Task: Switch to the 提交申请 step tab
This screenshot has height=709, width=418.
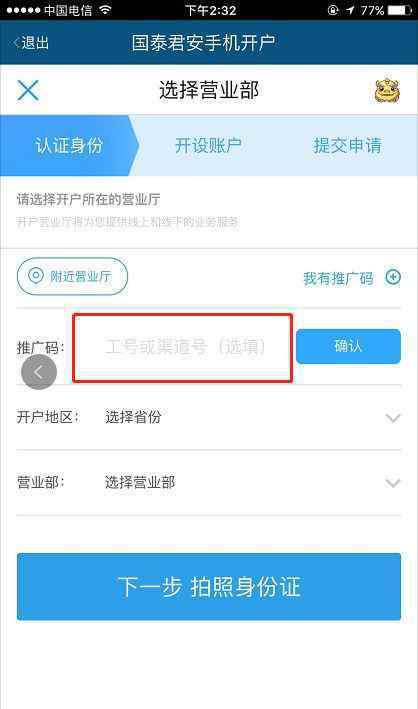Action: 347,146
